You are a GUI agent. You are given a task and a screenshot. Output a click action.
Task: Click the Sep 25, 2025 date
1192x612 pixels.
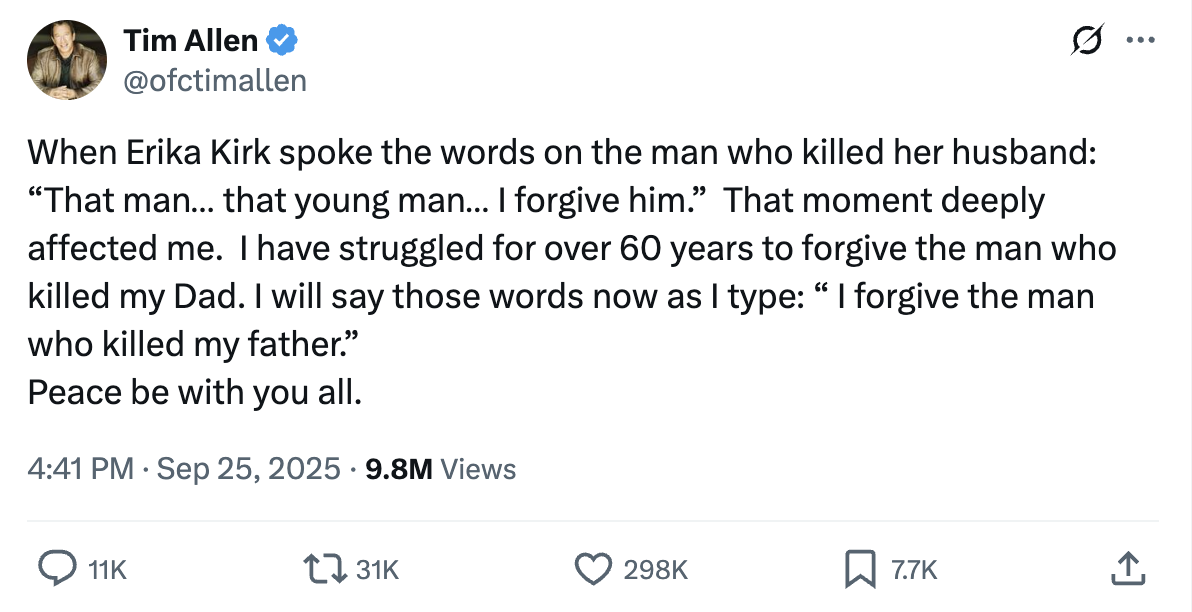[x=249, y=468]
